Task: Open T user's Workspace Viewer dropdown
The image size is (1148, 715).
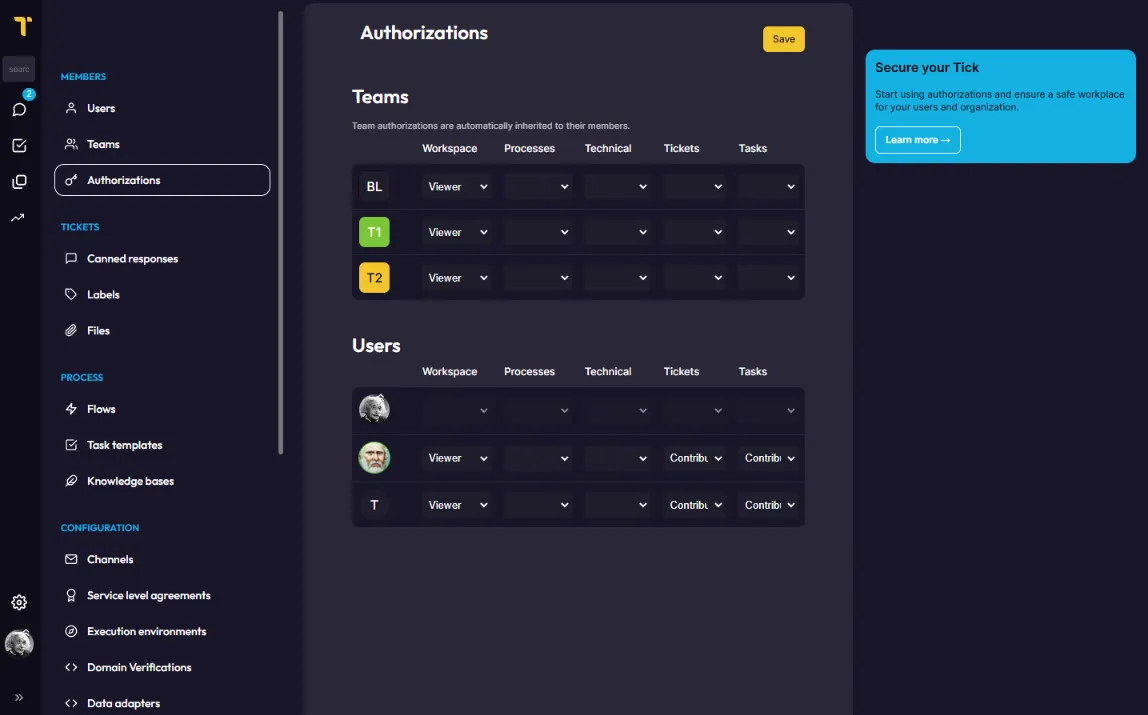Action: click(x=457, y=505)
